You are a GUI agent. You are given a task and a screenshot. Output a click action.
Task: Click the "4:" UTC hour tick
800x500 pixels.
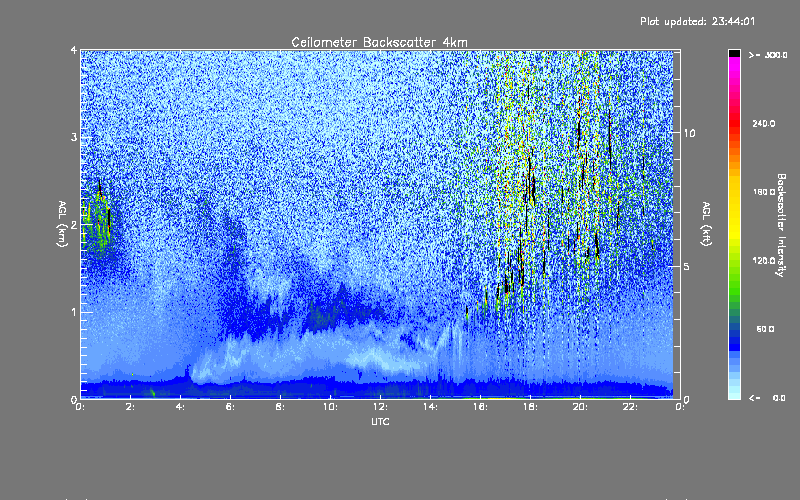pyautogui.click(x=181, y=407)
